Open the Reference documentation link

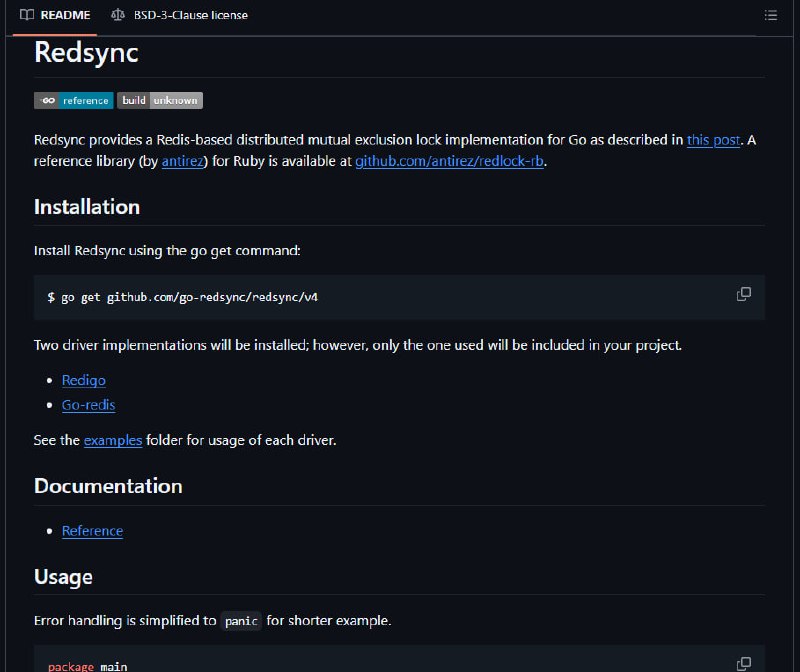point(92,531)
